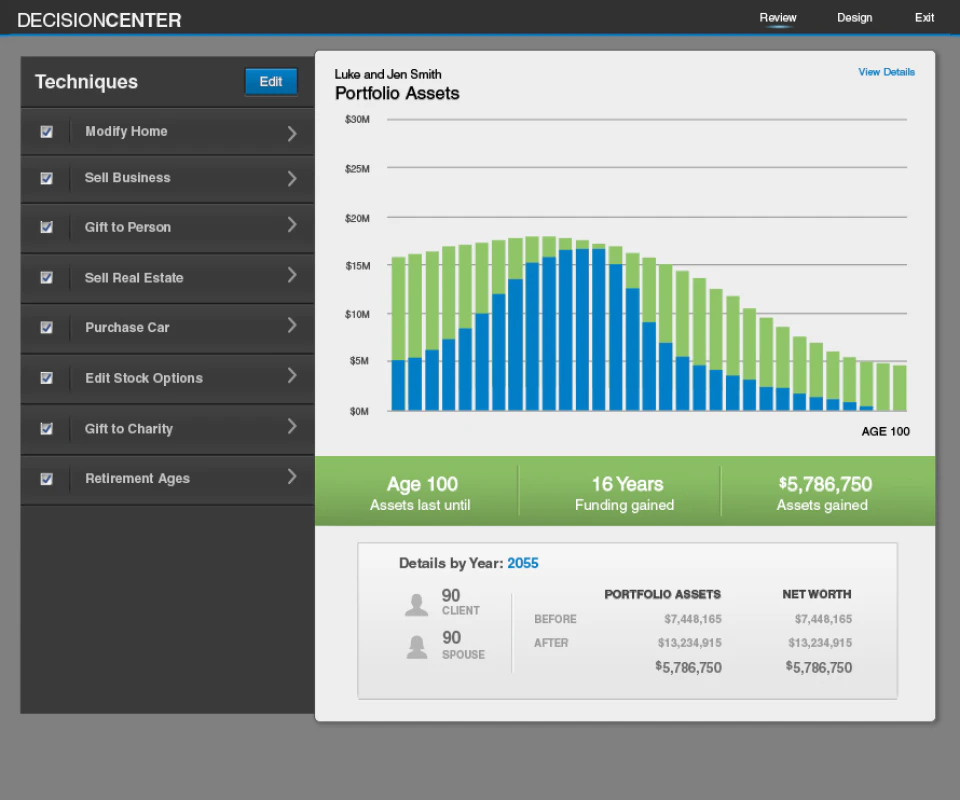Toggle the Gift to Person checkbox
The image size is (960, 800).
pyautogui.click(x=47, y=227)
